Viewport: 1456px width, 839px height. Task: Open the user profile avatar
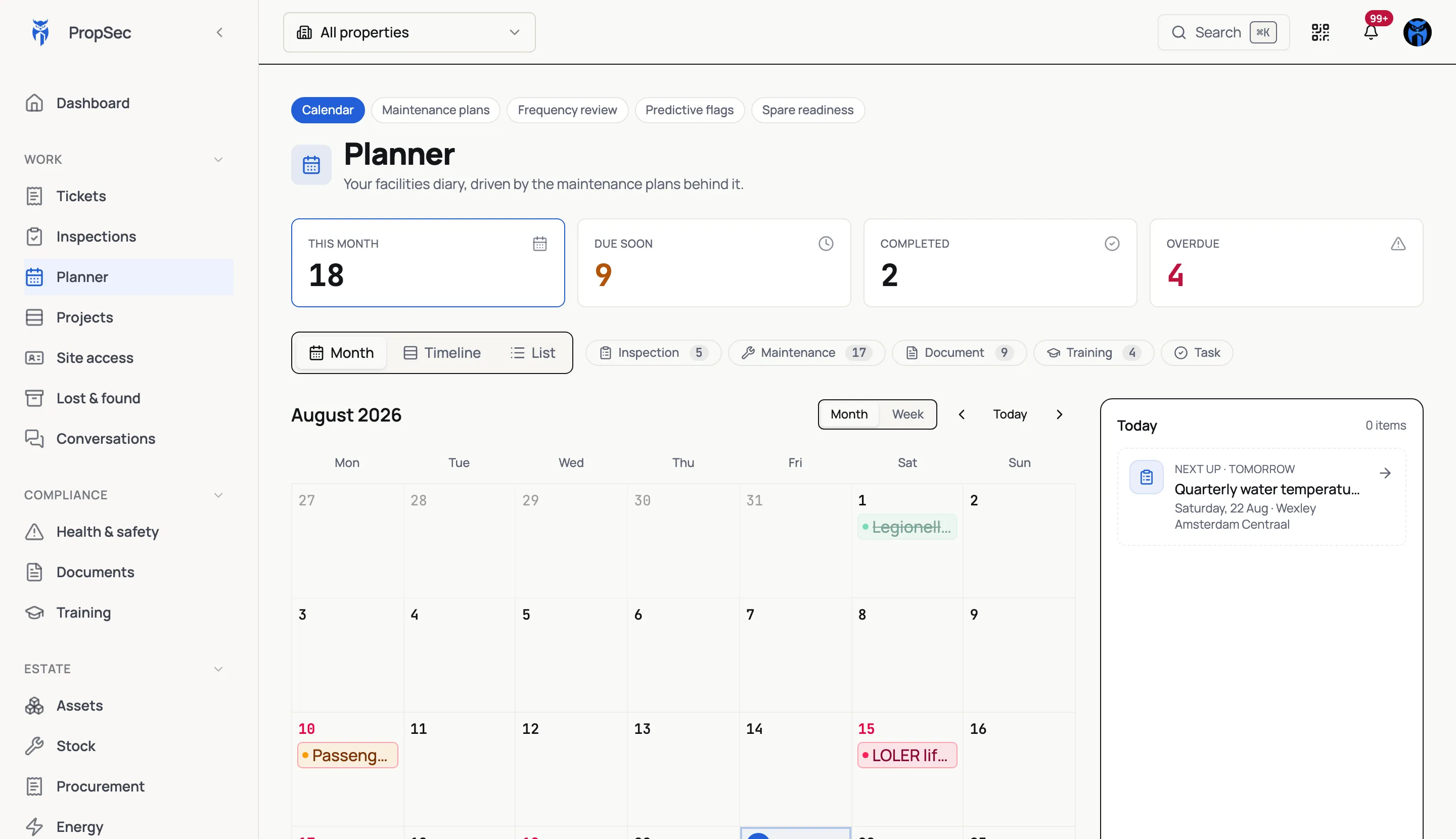(x=1417, y=32)
